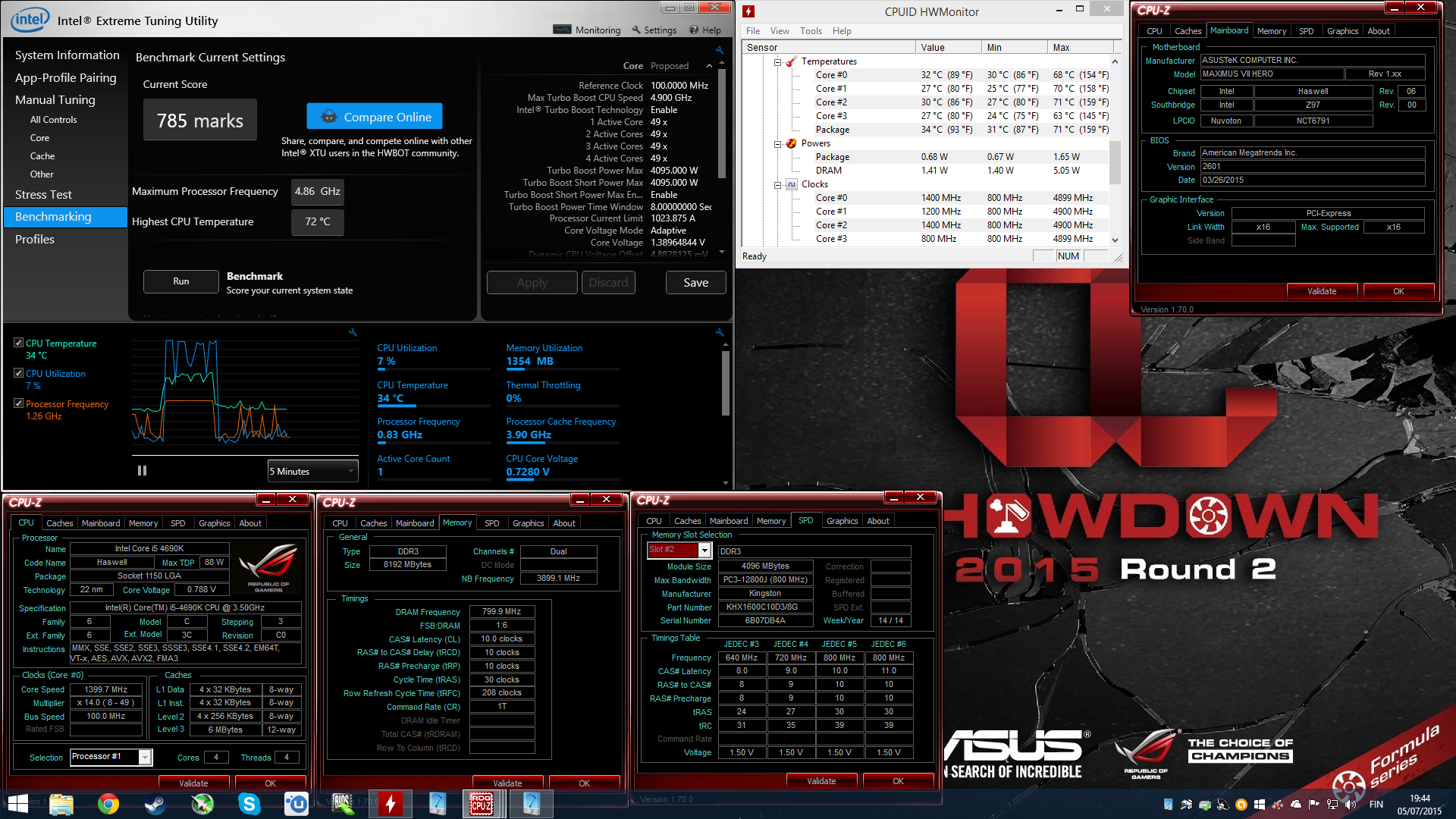Click the HWMonitor title bar lightning icon
1456x819 pixels.
748,11
